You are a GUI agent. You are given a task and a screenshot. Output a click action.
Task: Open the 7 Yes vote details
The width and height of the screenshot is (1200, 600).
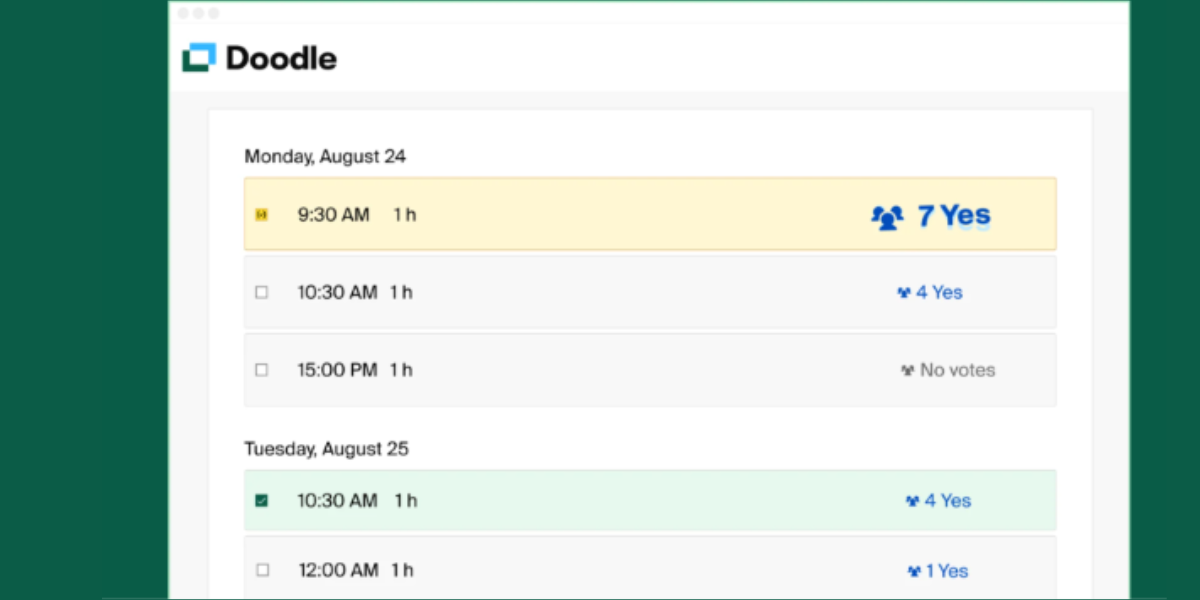point(953,214)
